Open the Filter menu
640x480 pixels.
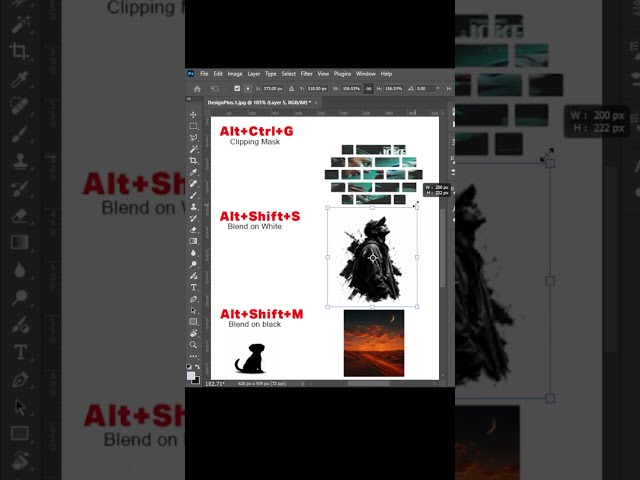click(x=307, y=74)
